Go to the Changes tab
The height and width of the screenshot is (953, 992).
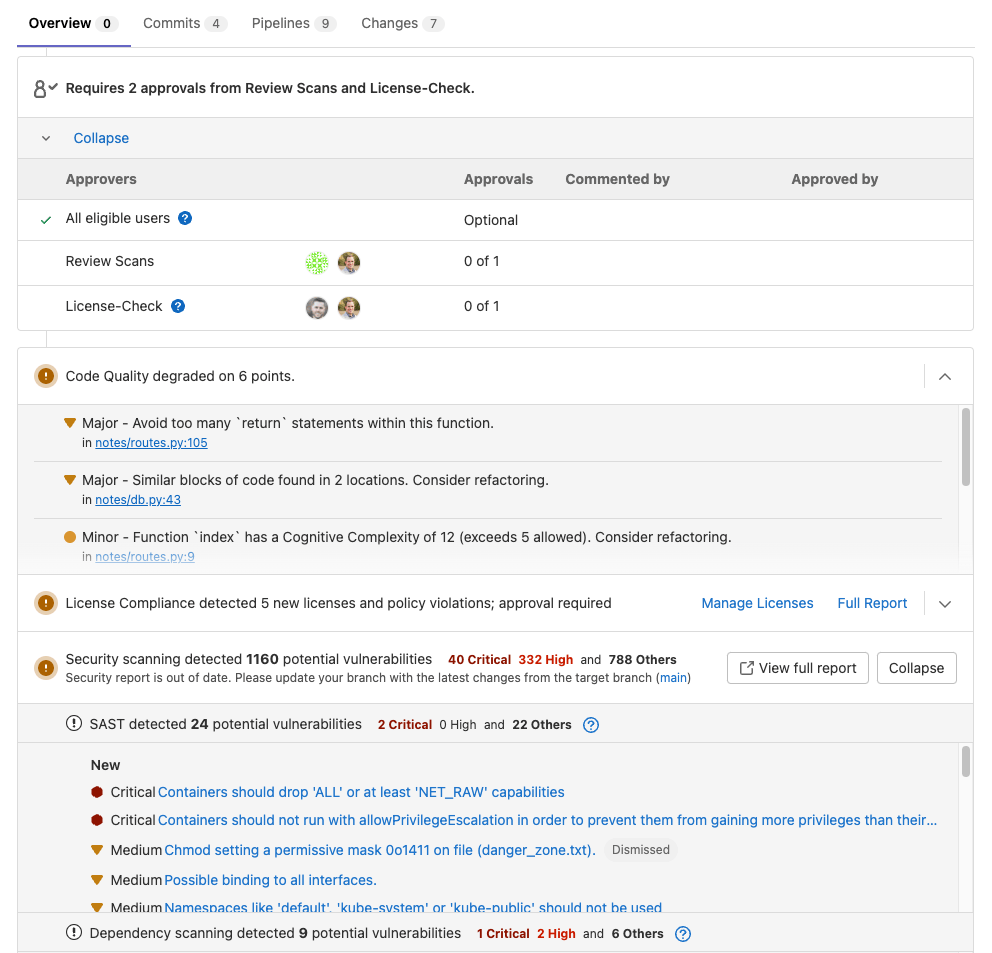tap(402, 23)
